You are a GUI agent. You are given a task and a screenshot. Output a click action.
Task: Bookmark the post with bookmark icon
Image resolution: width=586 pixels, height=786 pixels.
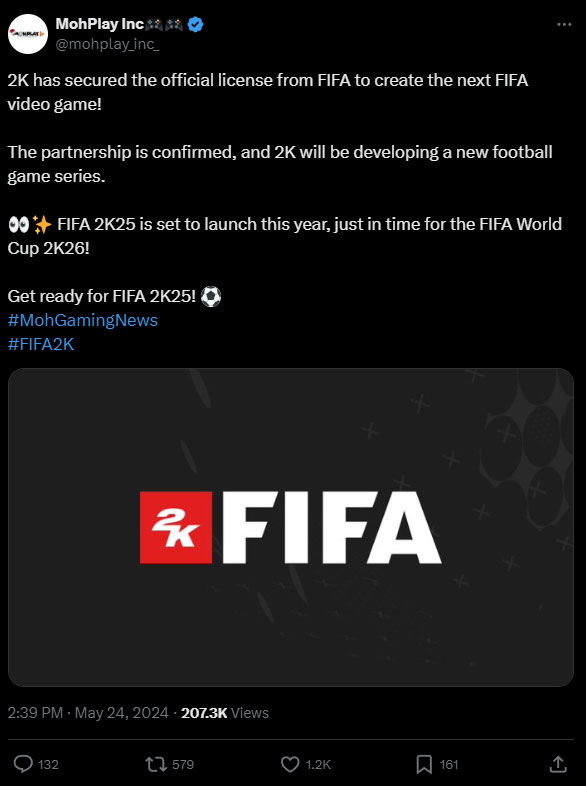pos(424,764)
